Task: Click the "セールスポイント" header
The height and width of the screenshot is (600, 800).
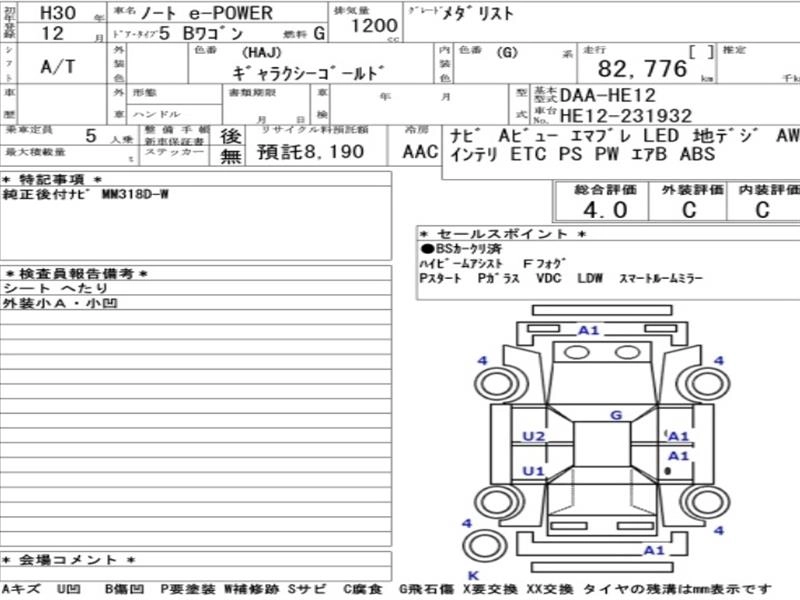Action: pos(503,234)
